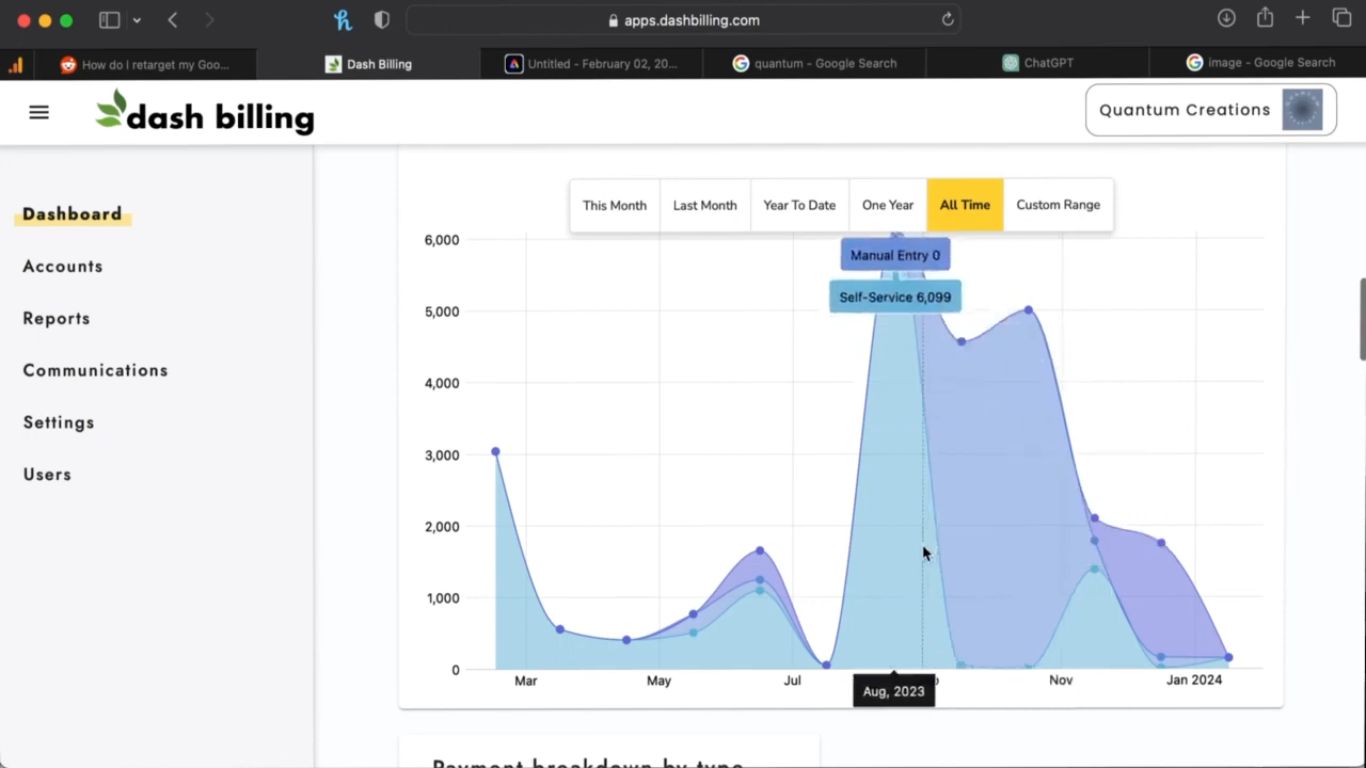
Task: Click the Share icon in Safari toolbar
Action: click(1265, 18)
